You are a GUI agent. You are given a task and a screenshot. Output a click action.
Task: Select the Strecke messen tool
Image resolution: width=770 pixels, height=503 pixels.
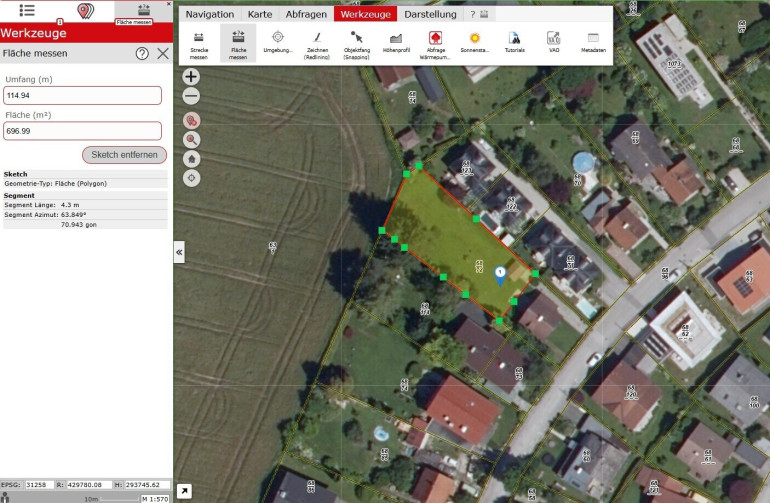pyautogui.click(x=198, y=43)
